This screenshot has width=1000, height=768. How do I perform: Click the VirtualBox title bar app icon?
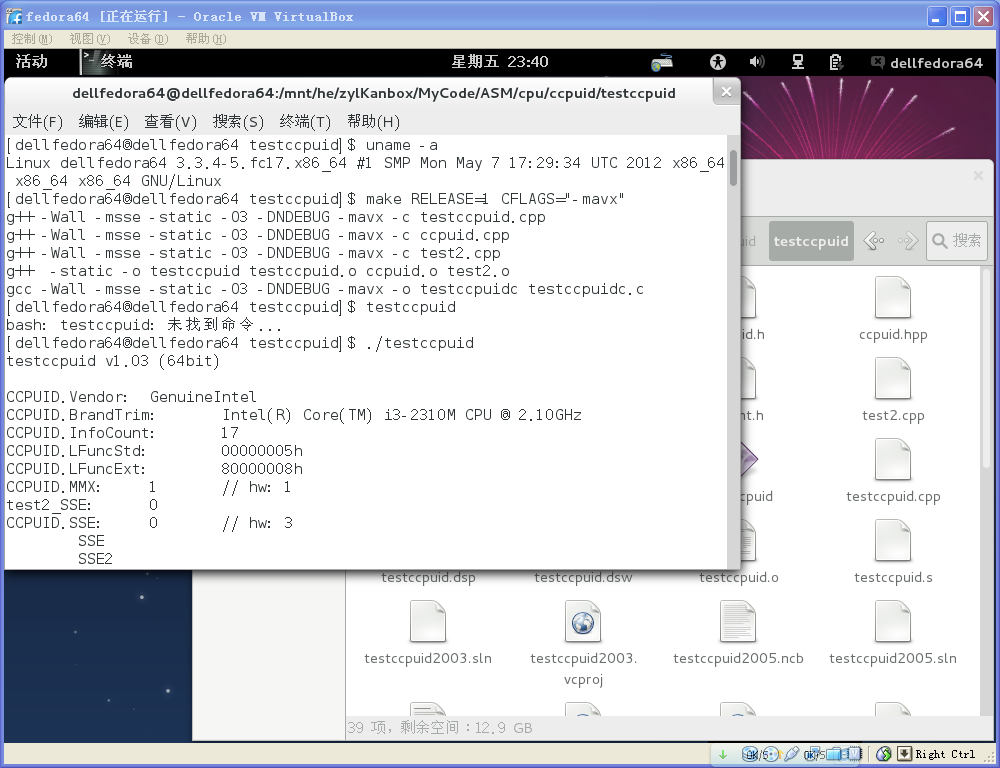(x=14, y=16)
